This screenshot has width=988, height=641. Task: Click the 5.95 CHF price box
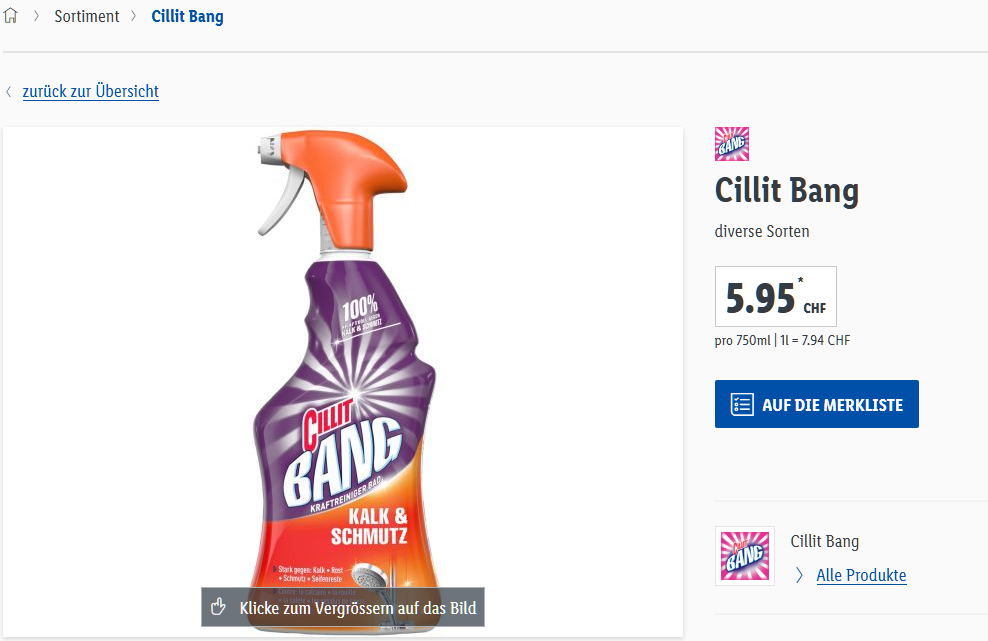coord(775,297)
